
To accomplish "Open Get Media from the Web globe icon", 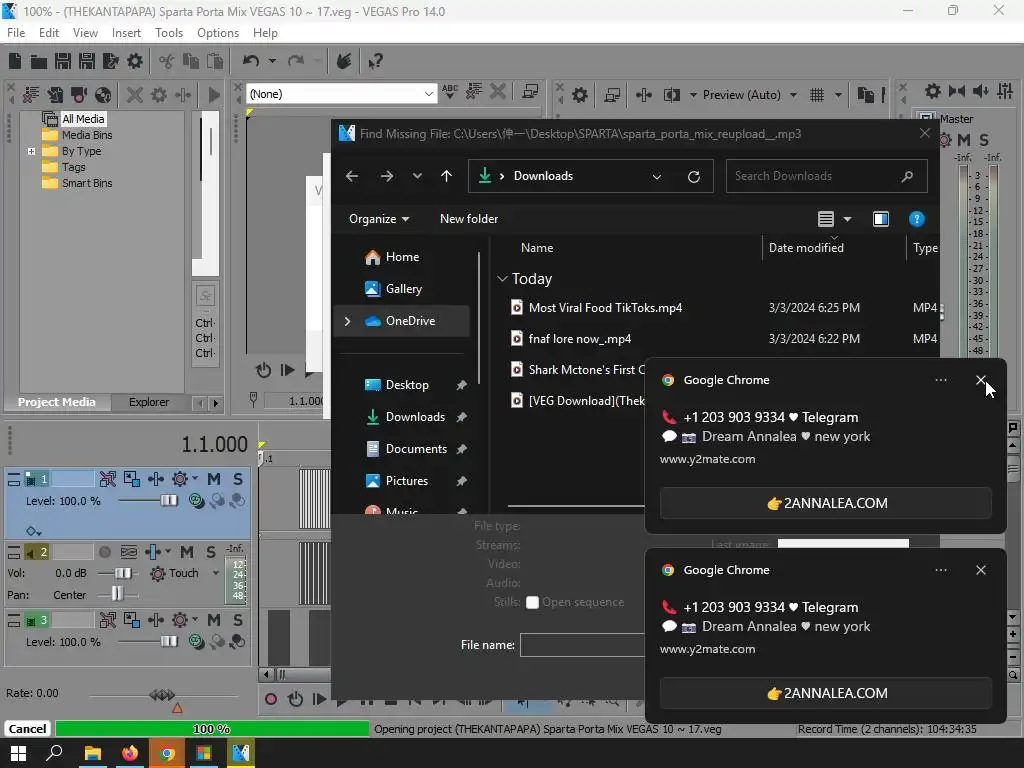I will tap(103, 95).
